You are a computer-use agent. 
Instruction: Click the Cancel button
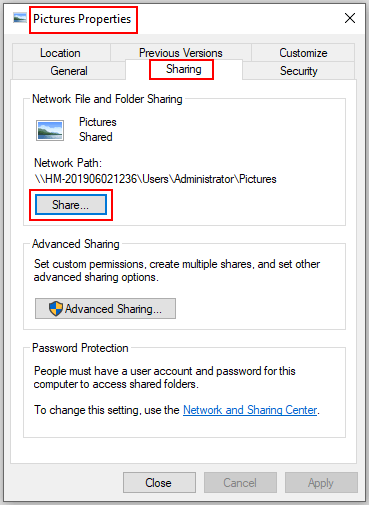tap(240, 482)
